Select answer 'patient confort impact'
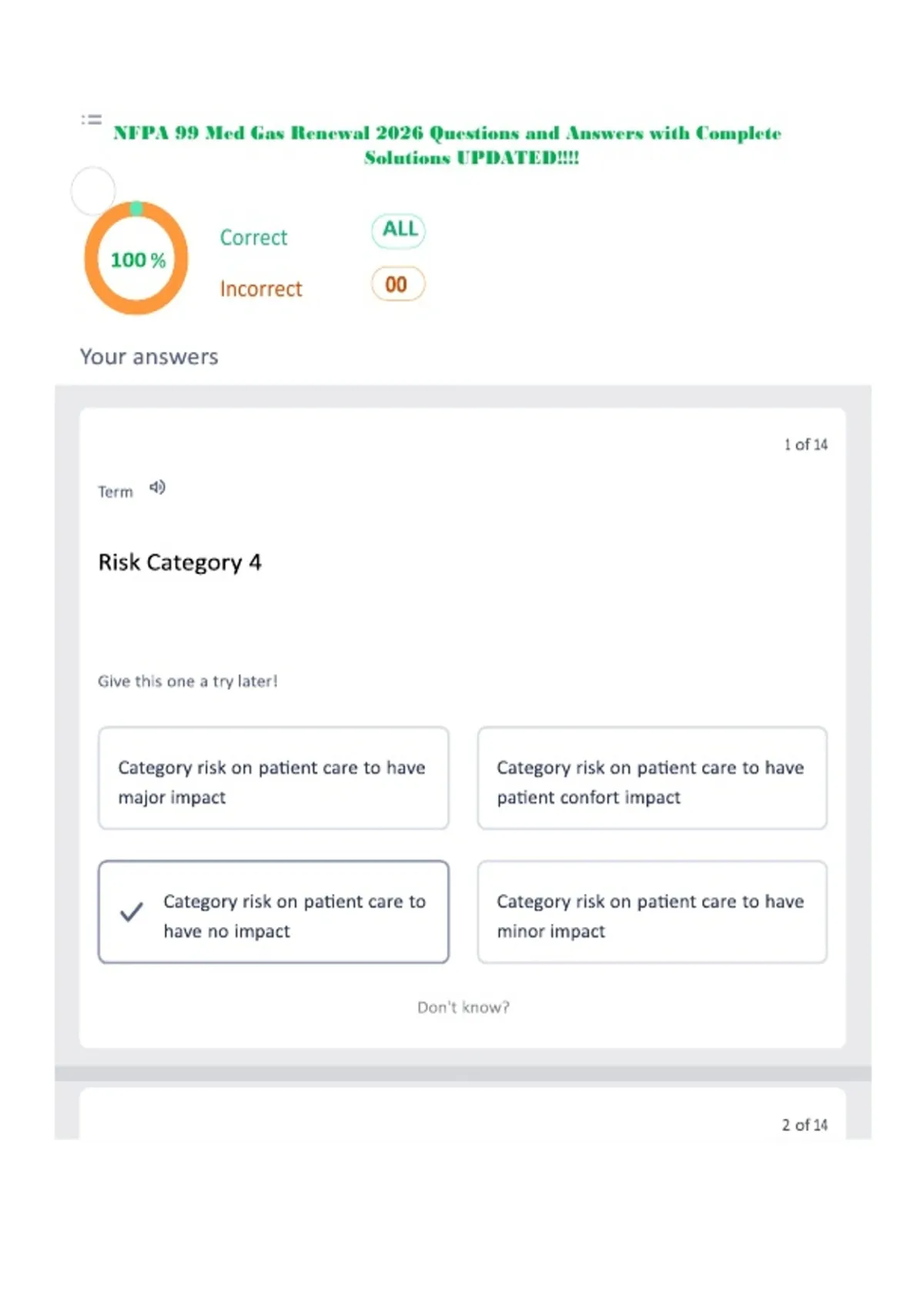This screenshot has width=924, height=1309. pos(652,778)
